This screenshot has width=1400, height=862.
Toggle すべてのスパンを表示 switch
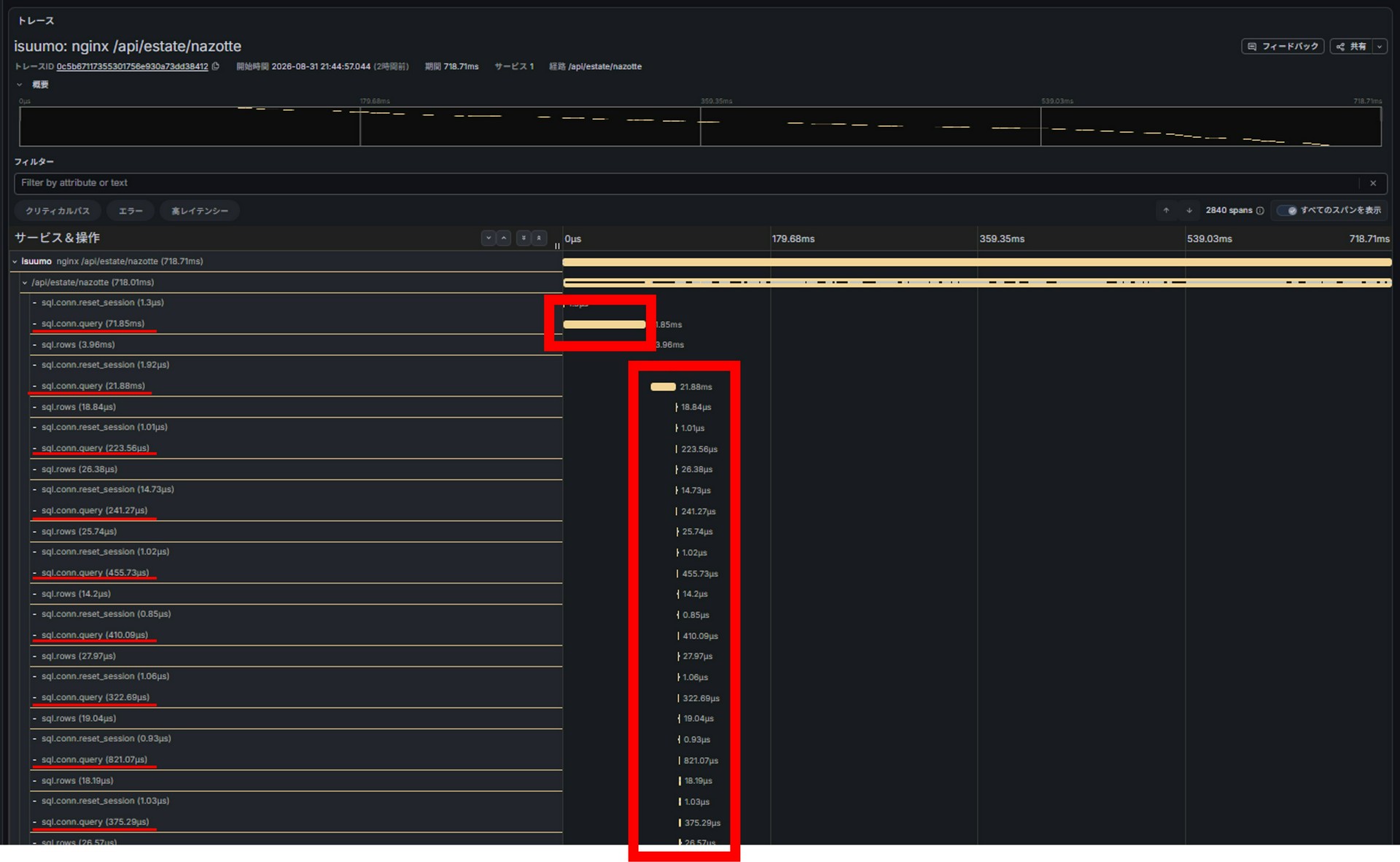click(1287, 211)
